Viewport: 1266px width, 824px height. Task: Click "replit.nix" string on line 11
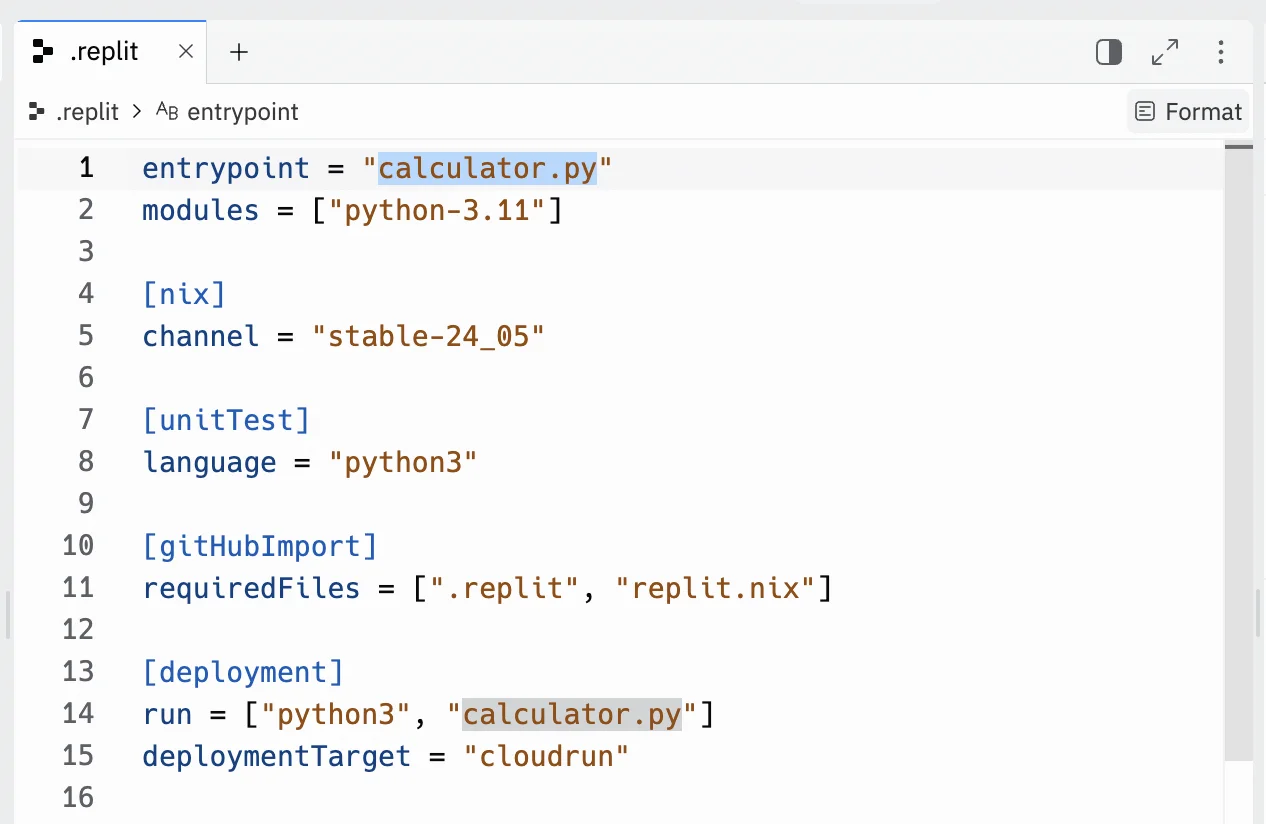click(x=714, y=588)
